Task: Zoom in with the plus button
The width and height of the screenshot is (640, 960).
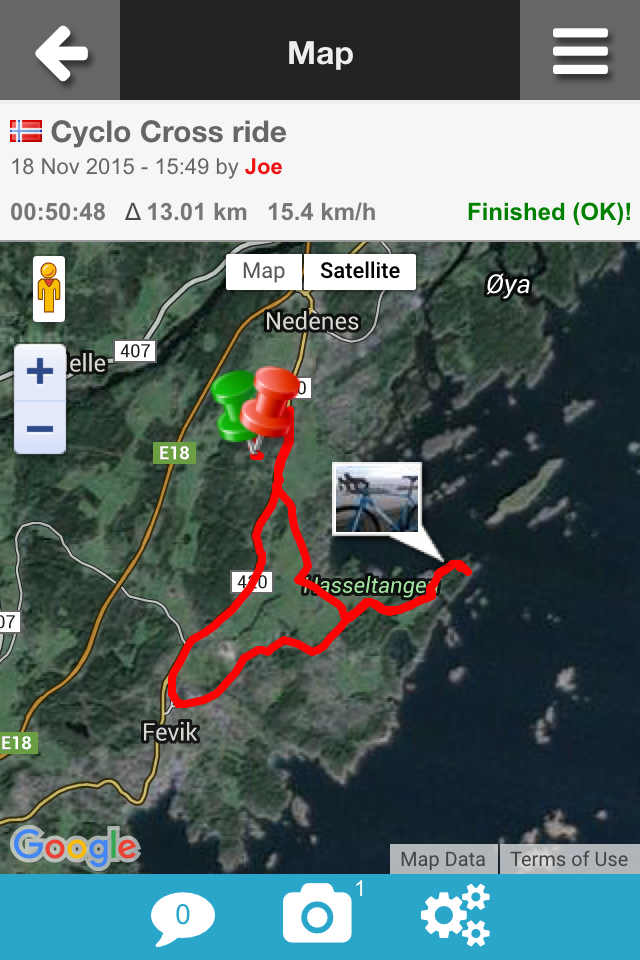Action: (x=40, y=372)
